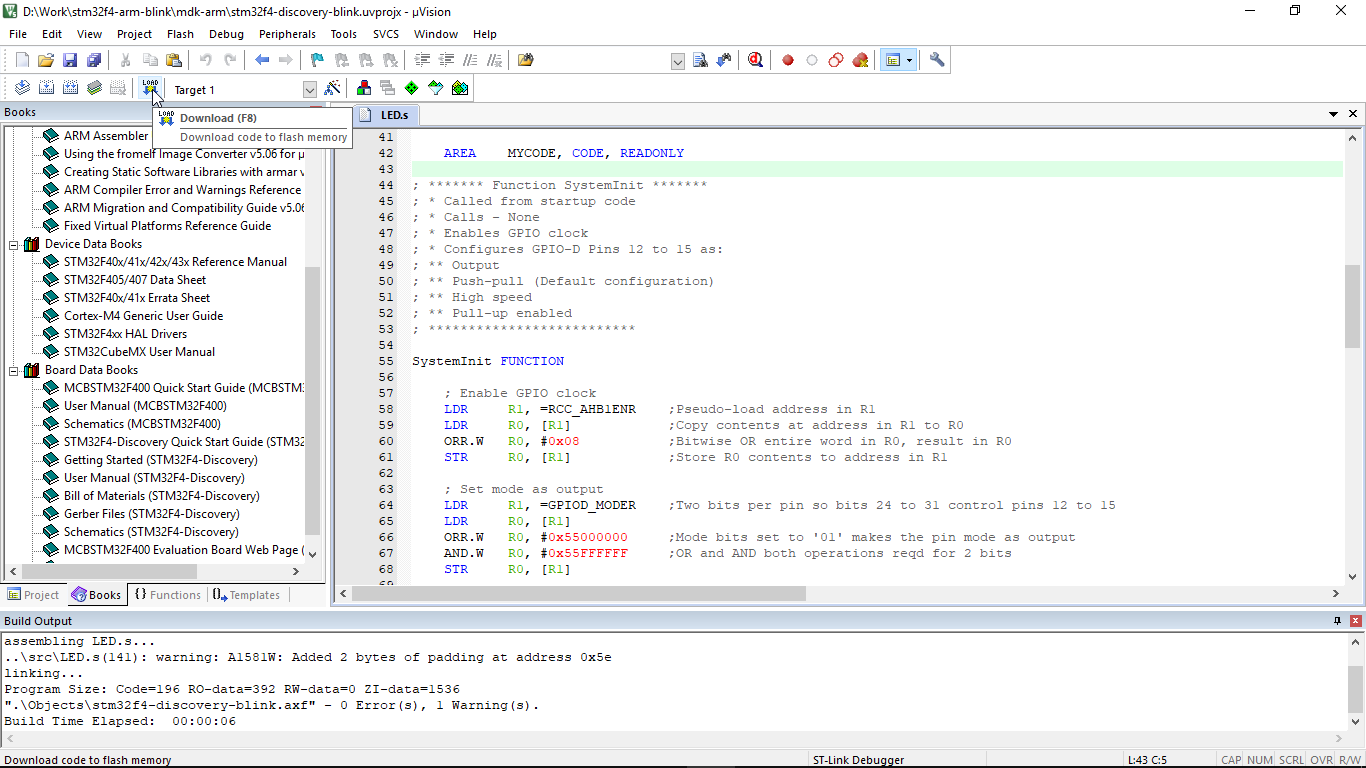Click the Save All icon
Viewport: 1366px width, 768px height.
pyautogui.click(x=94, y=60)
